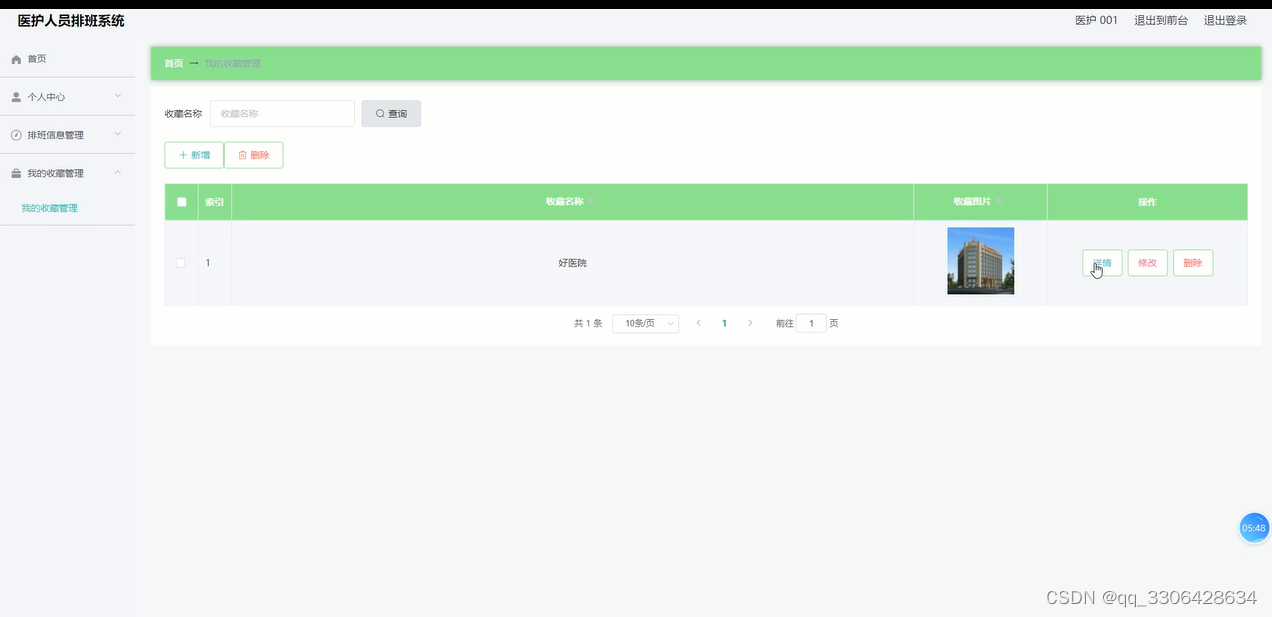Click the 新增 add button

point(194,155)
